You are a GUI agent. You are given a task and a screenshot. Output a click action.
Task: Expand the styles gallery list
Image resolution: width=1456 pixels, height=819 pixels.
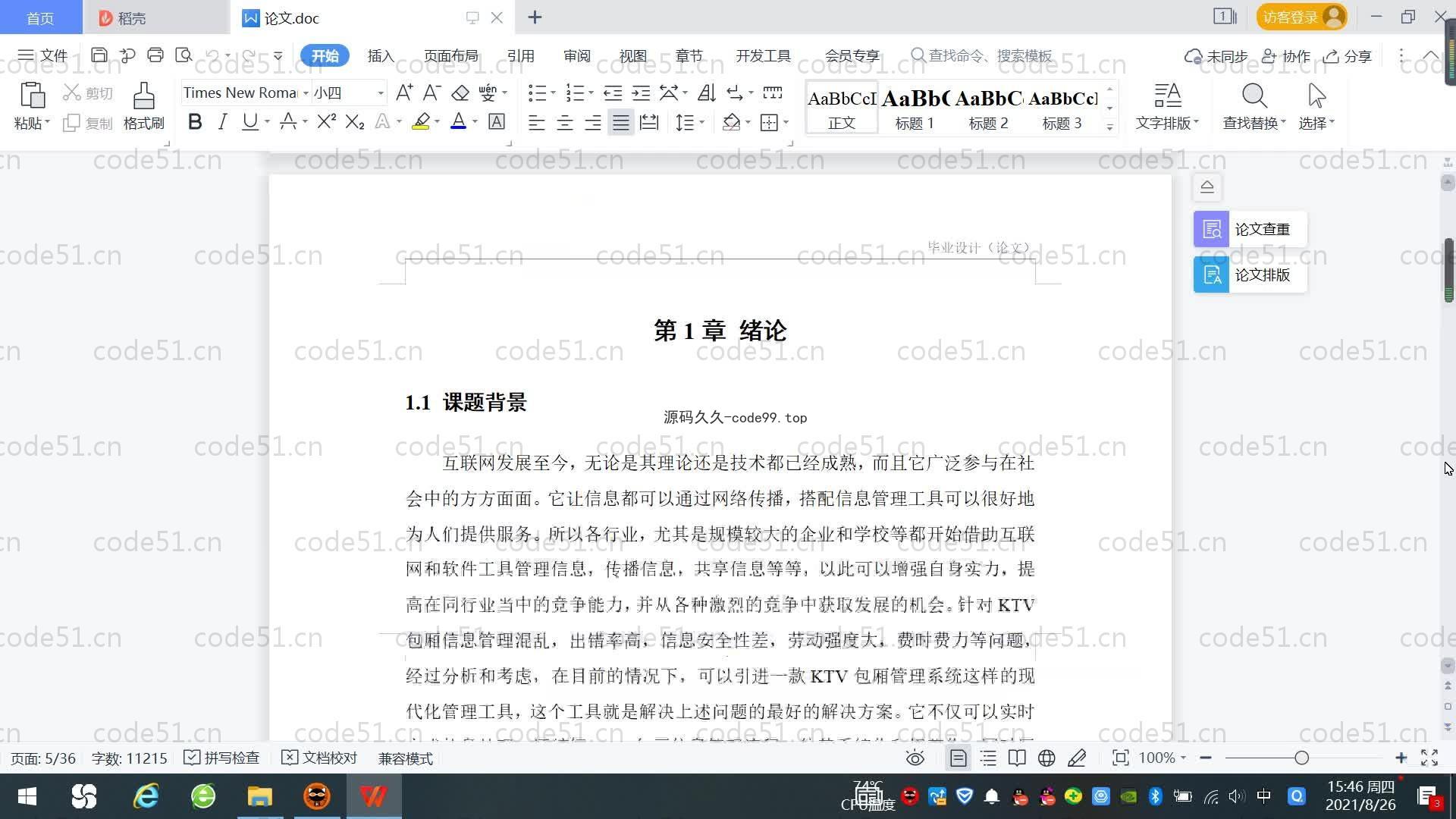1109,127
